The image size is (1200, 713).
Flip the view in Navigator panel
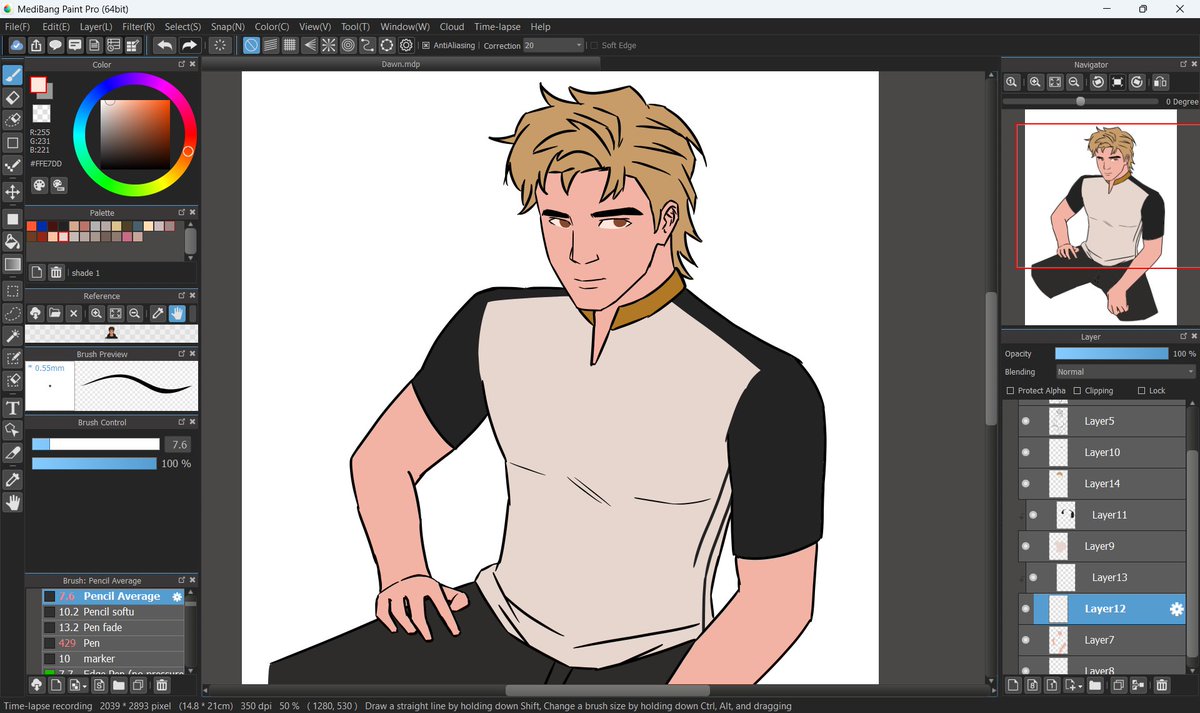(1160, 82)
